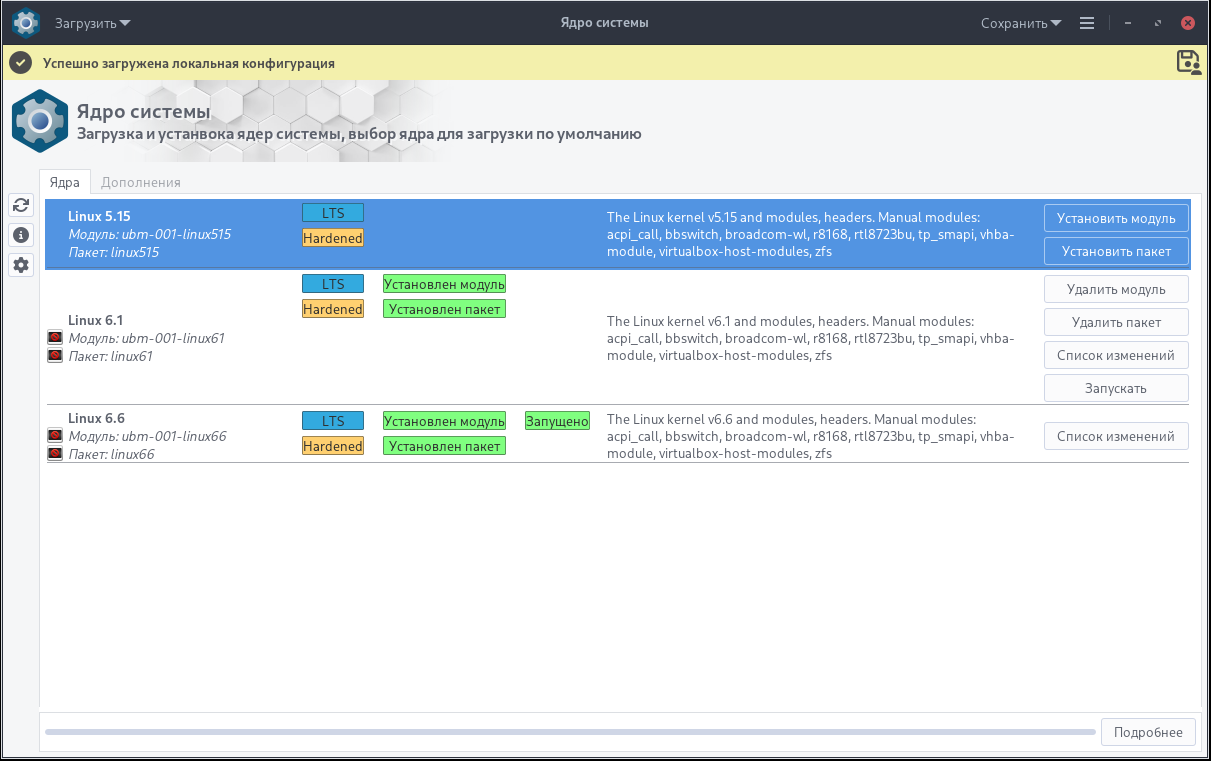Click the Linux kernel v6.1 description text
The height and width of the screenshot is (761, 1211).
point(810,338)
